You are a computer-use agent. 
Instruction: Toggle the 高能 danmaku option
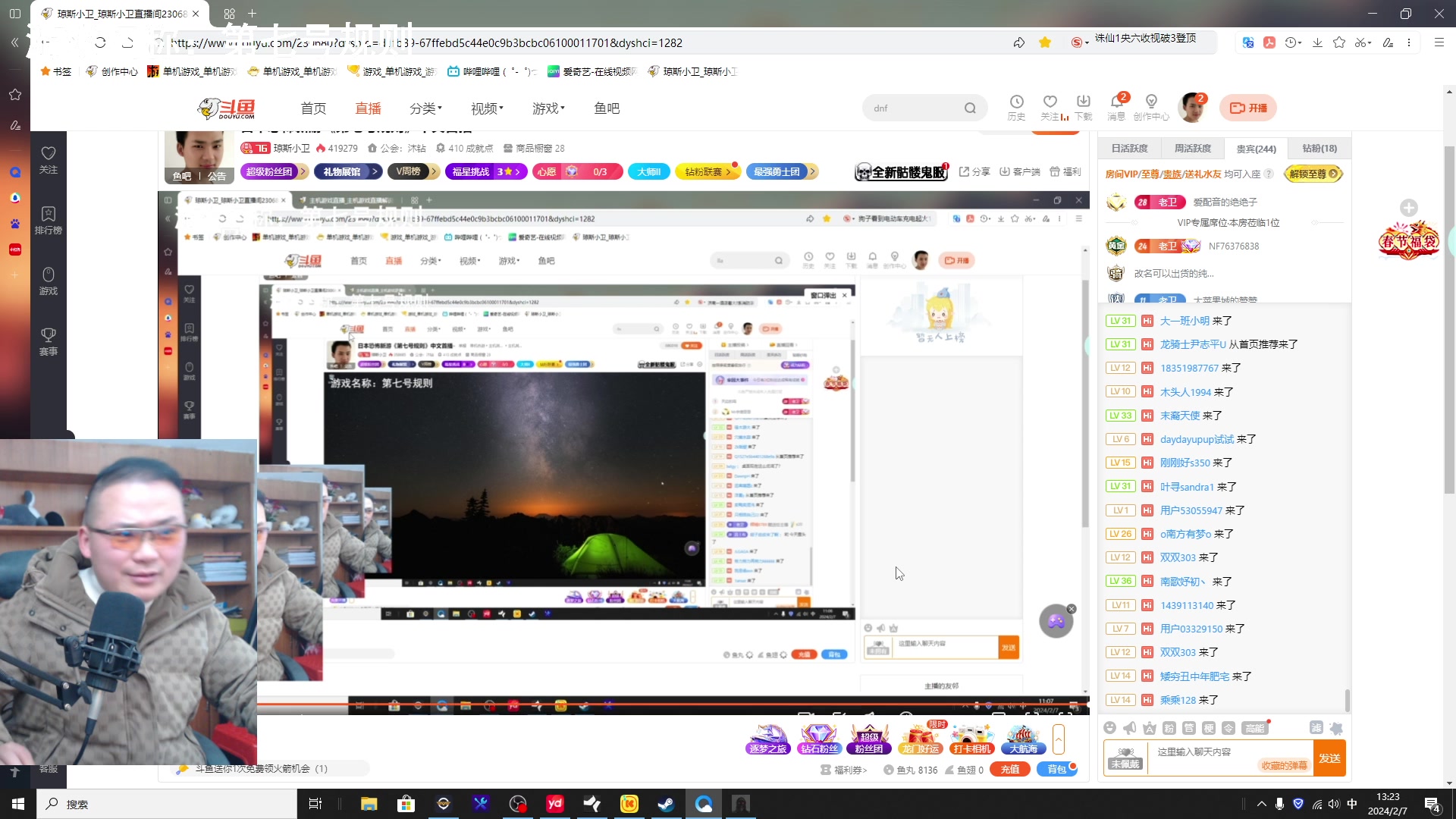click(x=1254, y=728)
